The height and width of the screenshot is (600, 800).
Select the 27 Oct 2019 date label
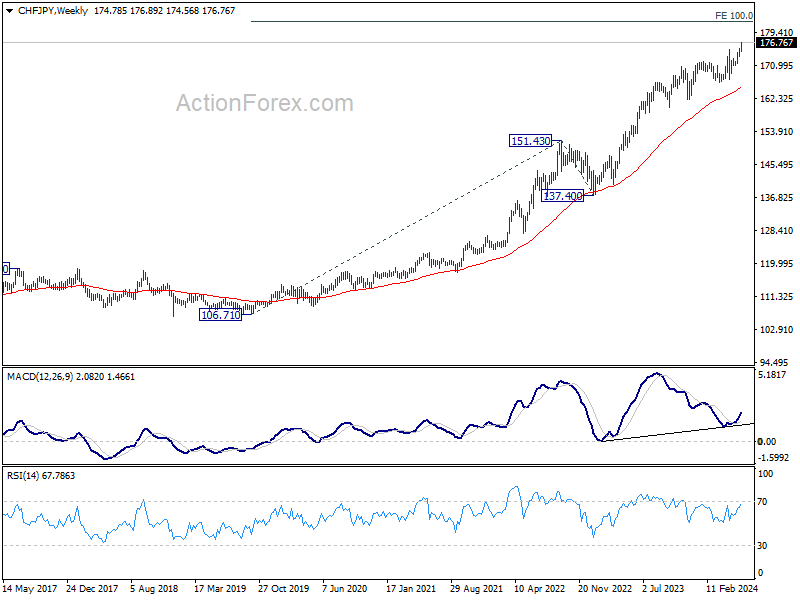(284, 588)
